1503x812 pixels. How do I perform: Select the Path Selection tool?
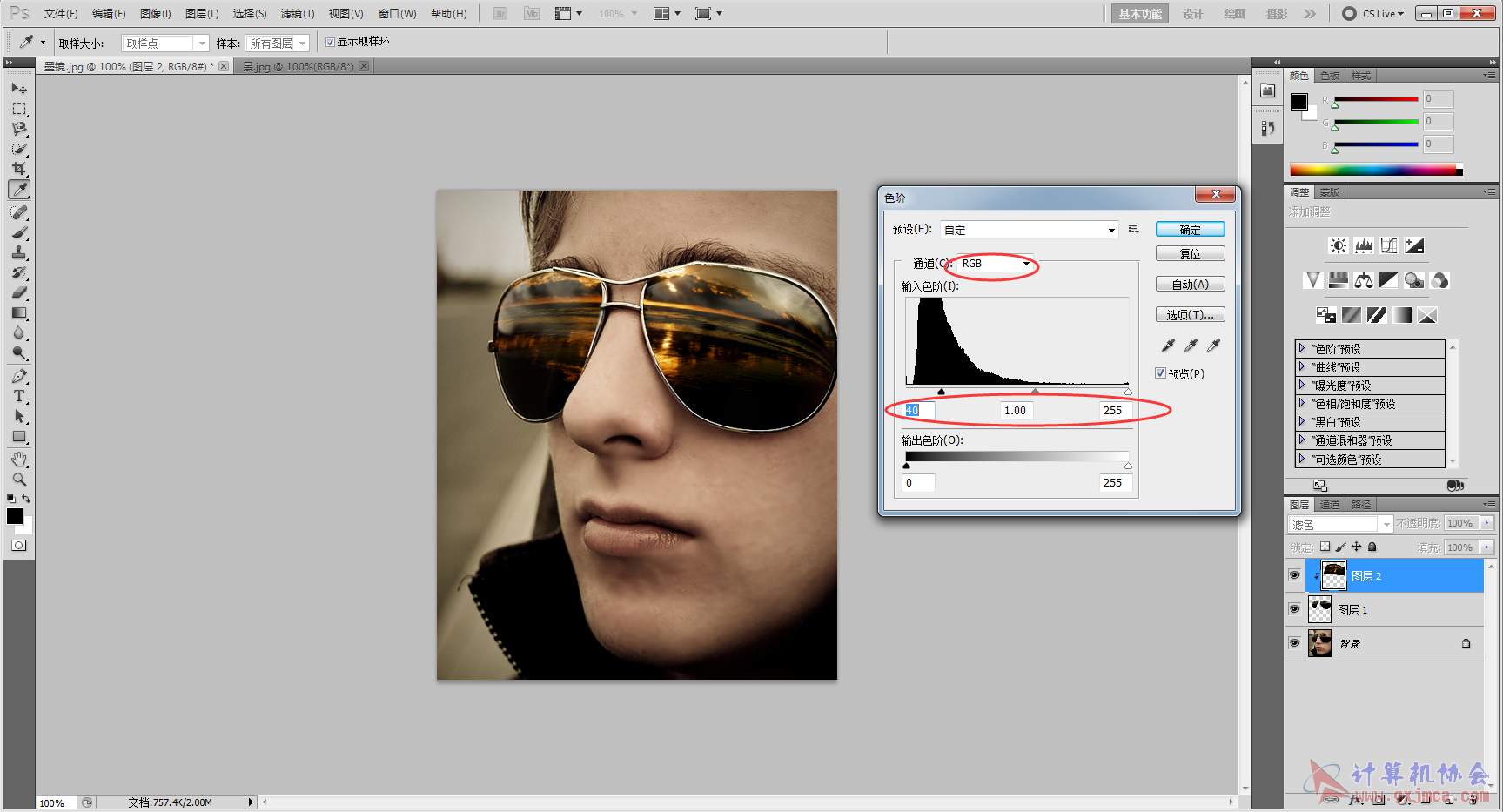click(19, 416)
